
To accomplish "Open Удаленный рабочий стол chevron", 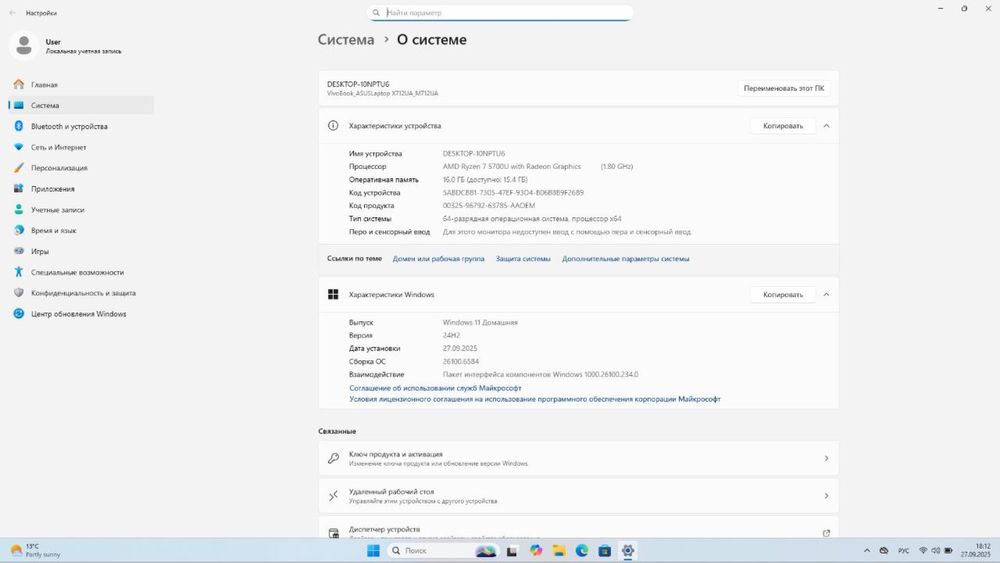I will [x=826, y=495].
